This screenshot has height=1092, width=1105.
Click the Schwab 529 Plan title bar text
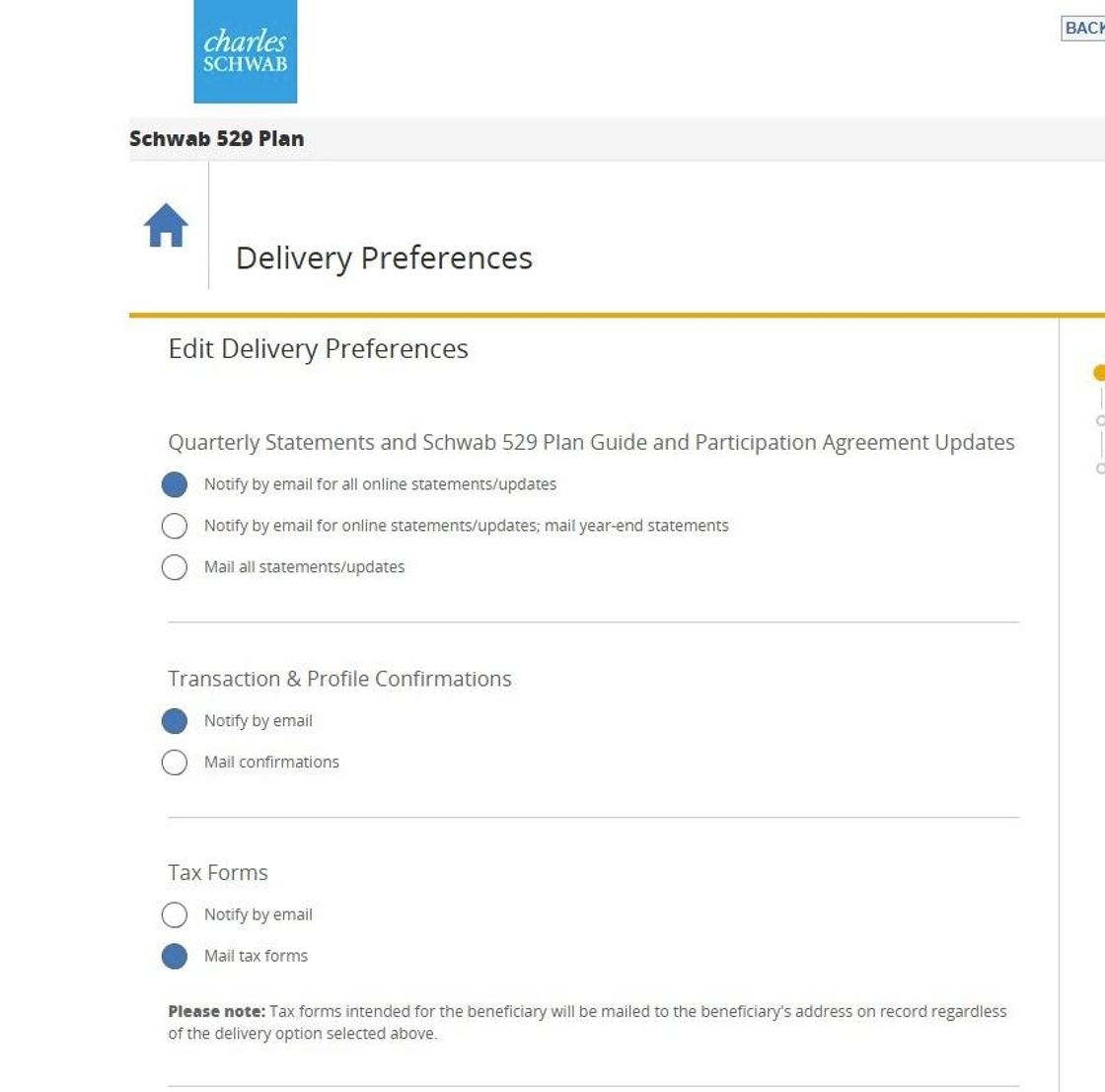pos(217,139)
